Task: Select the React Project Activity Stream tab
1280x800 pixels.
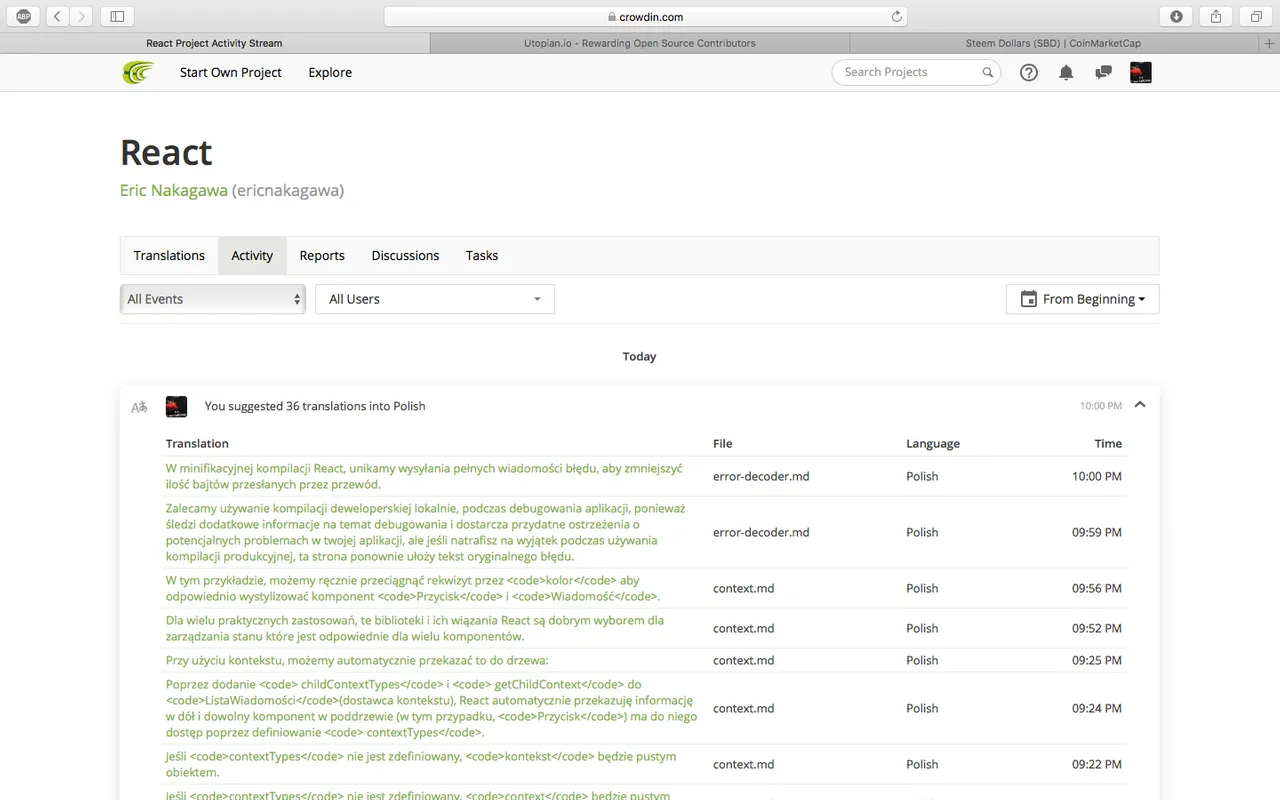Action: pos(214,43)
